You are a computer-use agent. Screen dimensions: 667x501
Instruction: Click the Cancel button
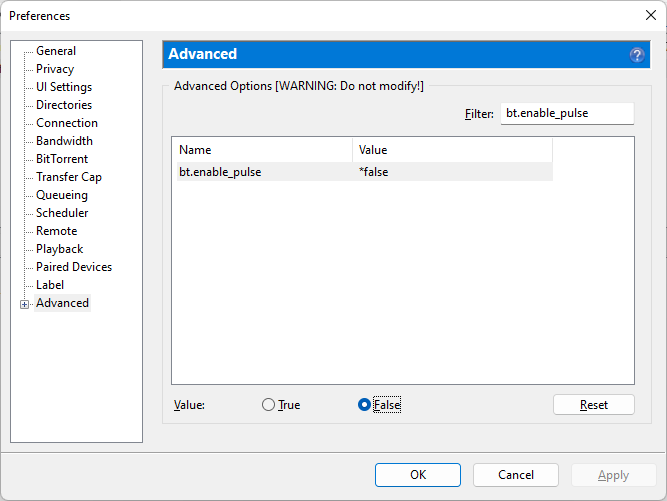pyautogui.click(x=516, y=475)
